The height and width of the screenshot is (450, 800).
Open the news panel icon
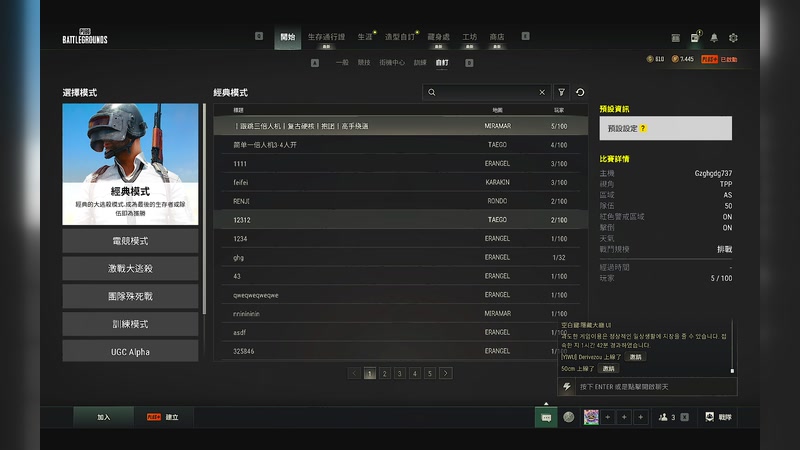[x=676, y=38]
